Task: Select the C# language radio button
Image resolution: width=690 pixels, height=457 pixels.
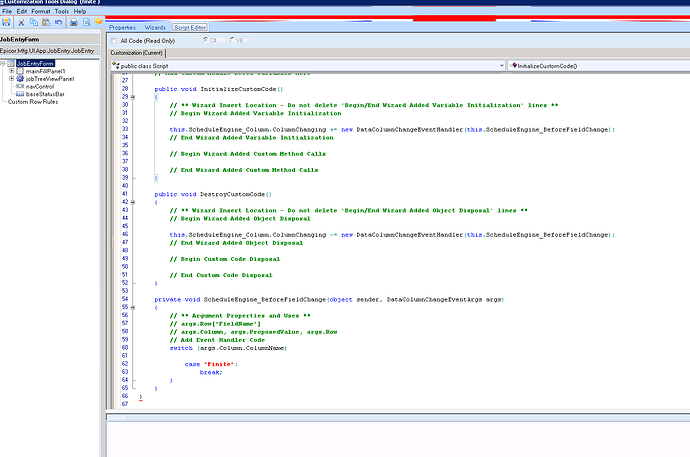Action: [x=206, y=40]
